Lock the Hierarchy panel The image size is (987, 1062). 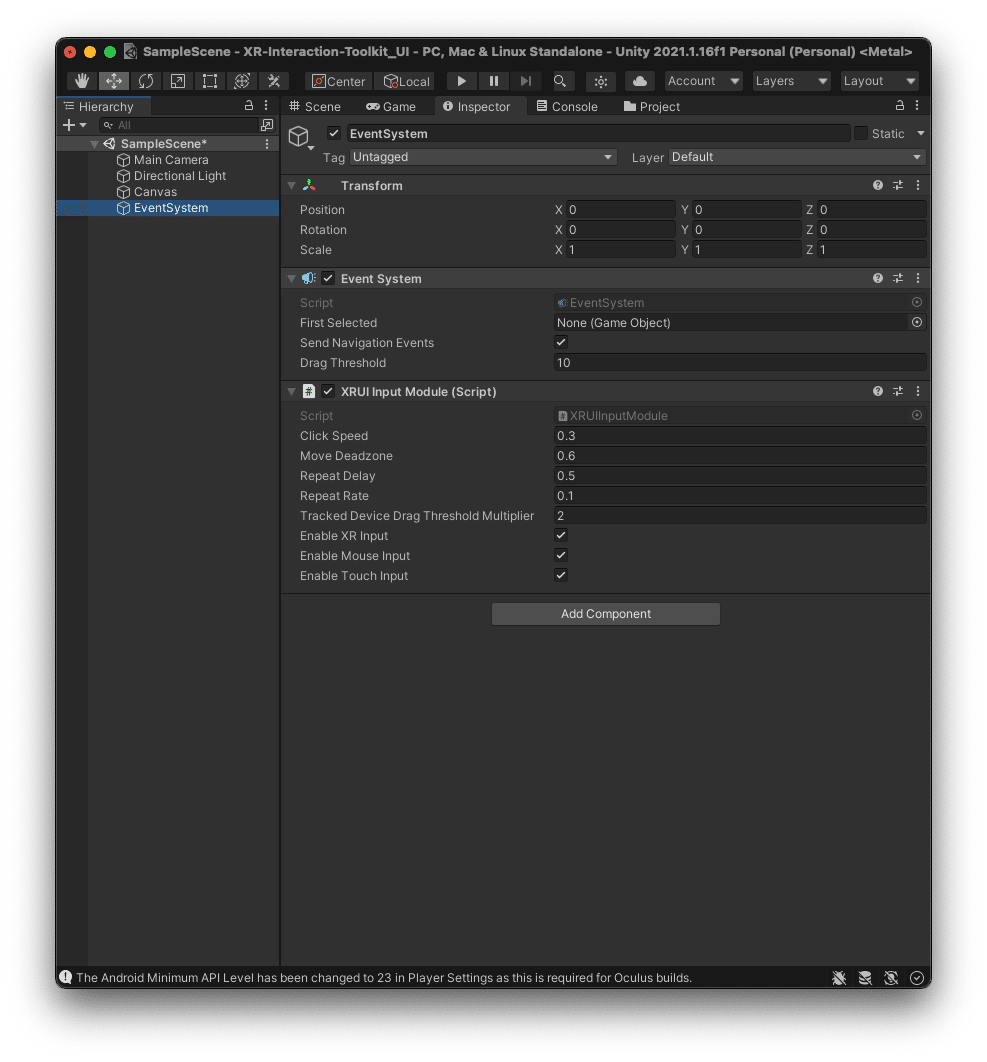coord(249,106)
